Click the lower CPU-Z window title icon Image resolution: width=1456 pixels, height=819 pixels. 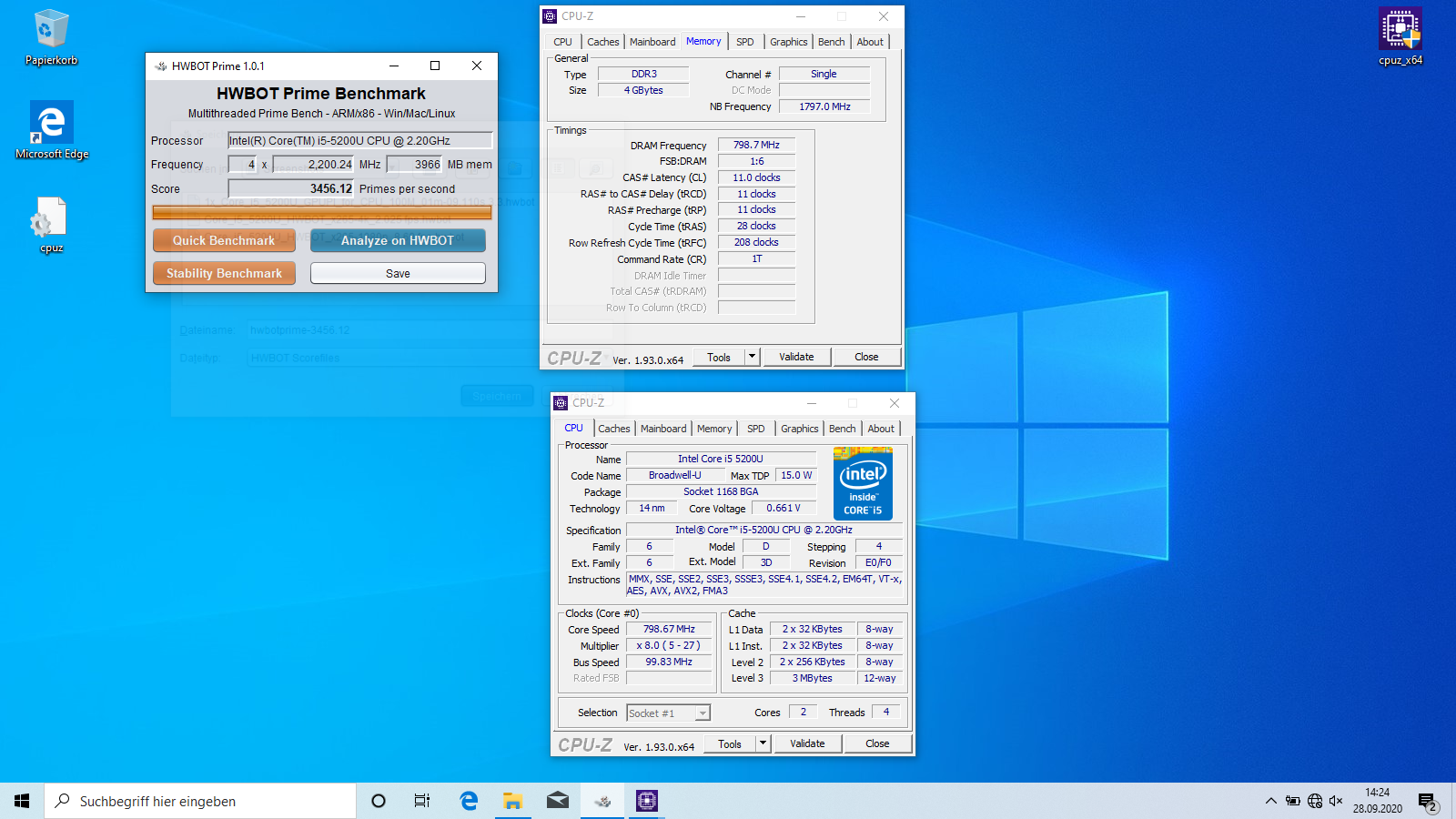[561, 403]
